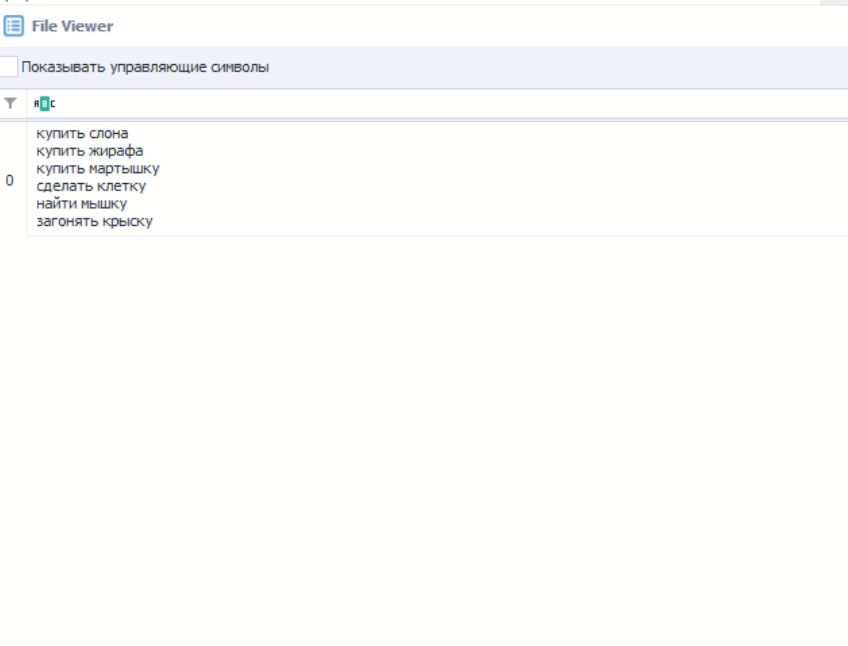Open the filter funnel icon
The height and width of the screenshot is (646, 848).
click(x=10, y=103)
